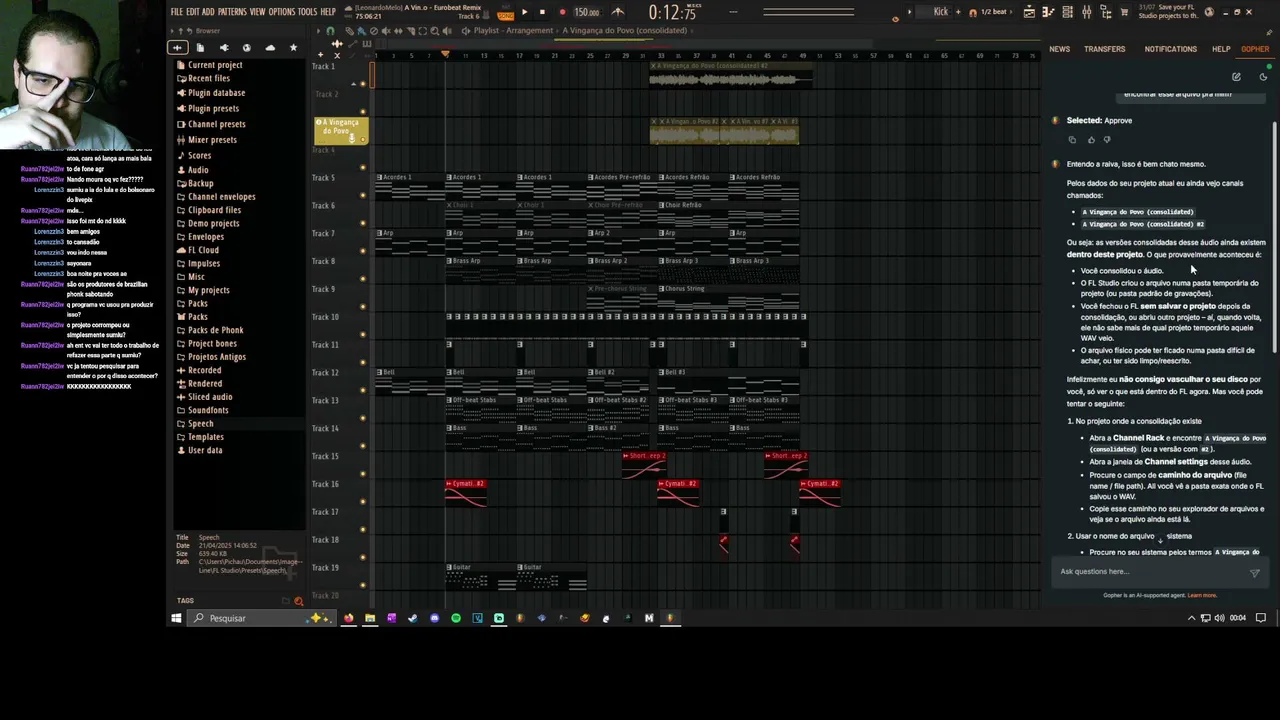Open the Piano roll view icon

pyautogui.click(x=1048, y=12)
